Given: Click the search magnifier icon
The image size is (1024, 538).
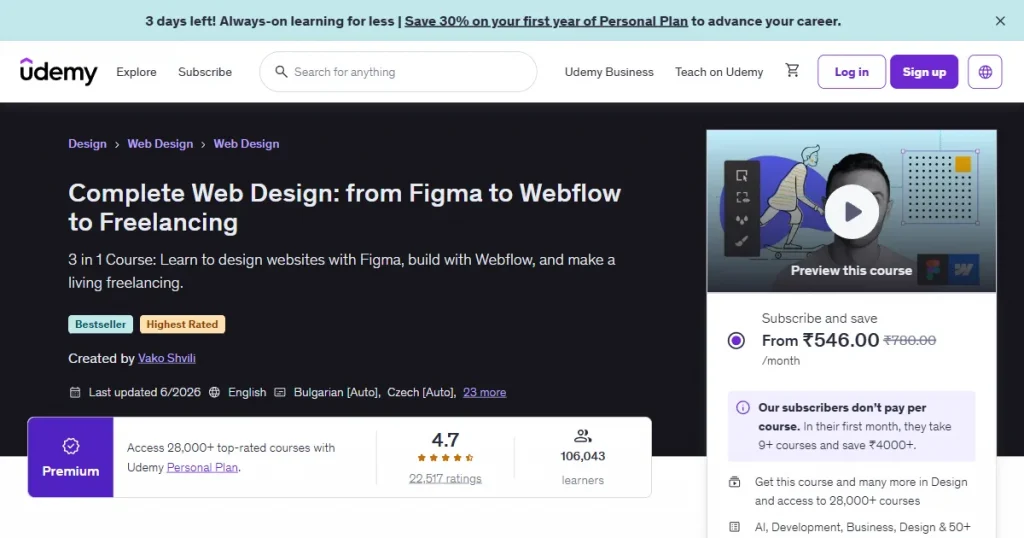Looking at the screenshot, I should pyautogui.click(x=281, y=72).
